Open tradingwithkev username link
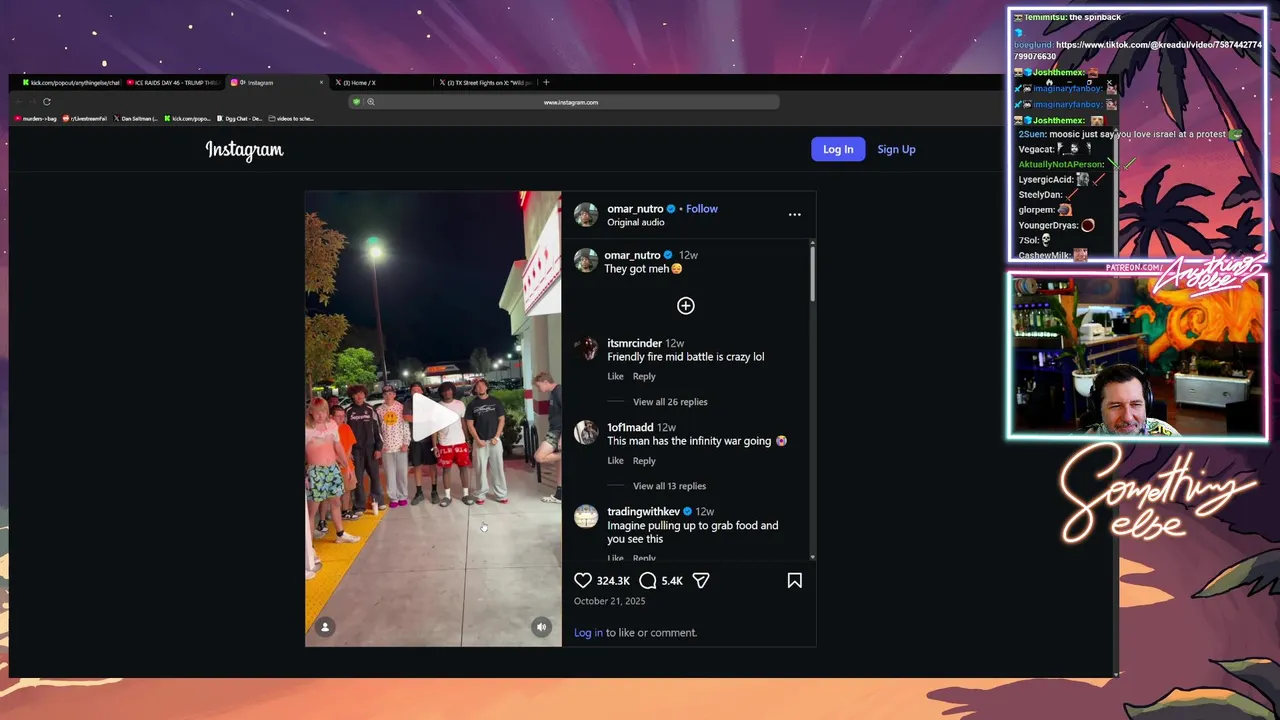This screenshot has height=720, width=1280. tap(643, 511)
